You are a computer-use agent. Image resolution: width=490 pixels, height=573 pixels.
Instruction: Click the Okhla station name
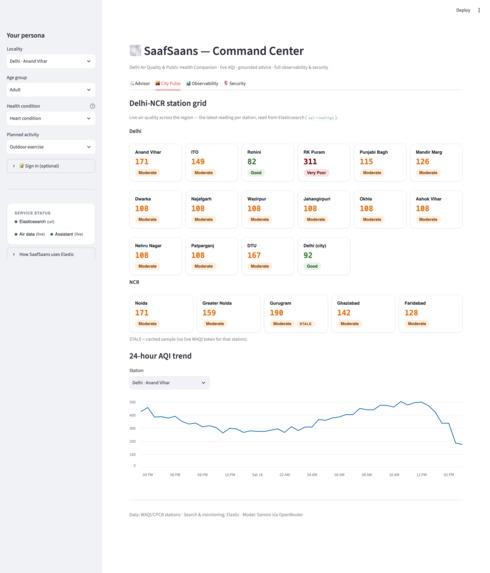click(x=366, y=199)
